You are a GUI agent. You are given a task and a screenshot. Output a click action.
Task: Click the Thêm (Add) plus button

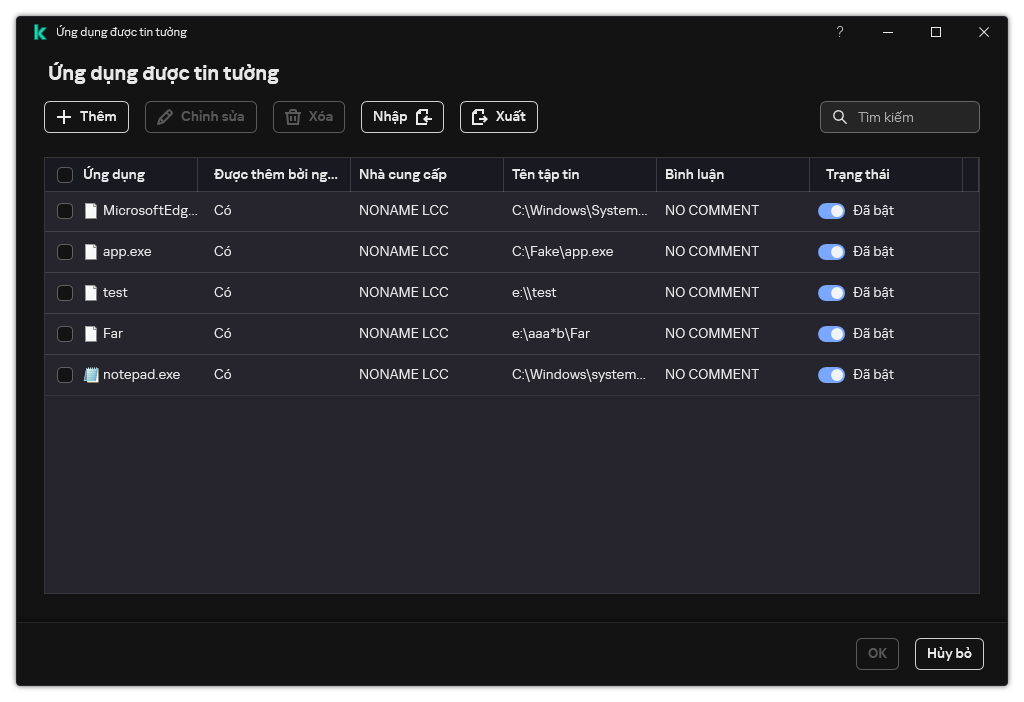(86, 117)
